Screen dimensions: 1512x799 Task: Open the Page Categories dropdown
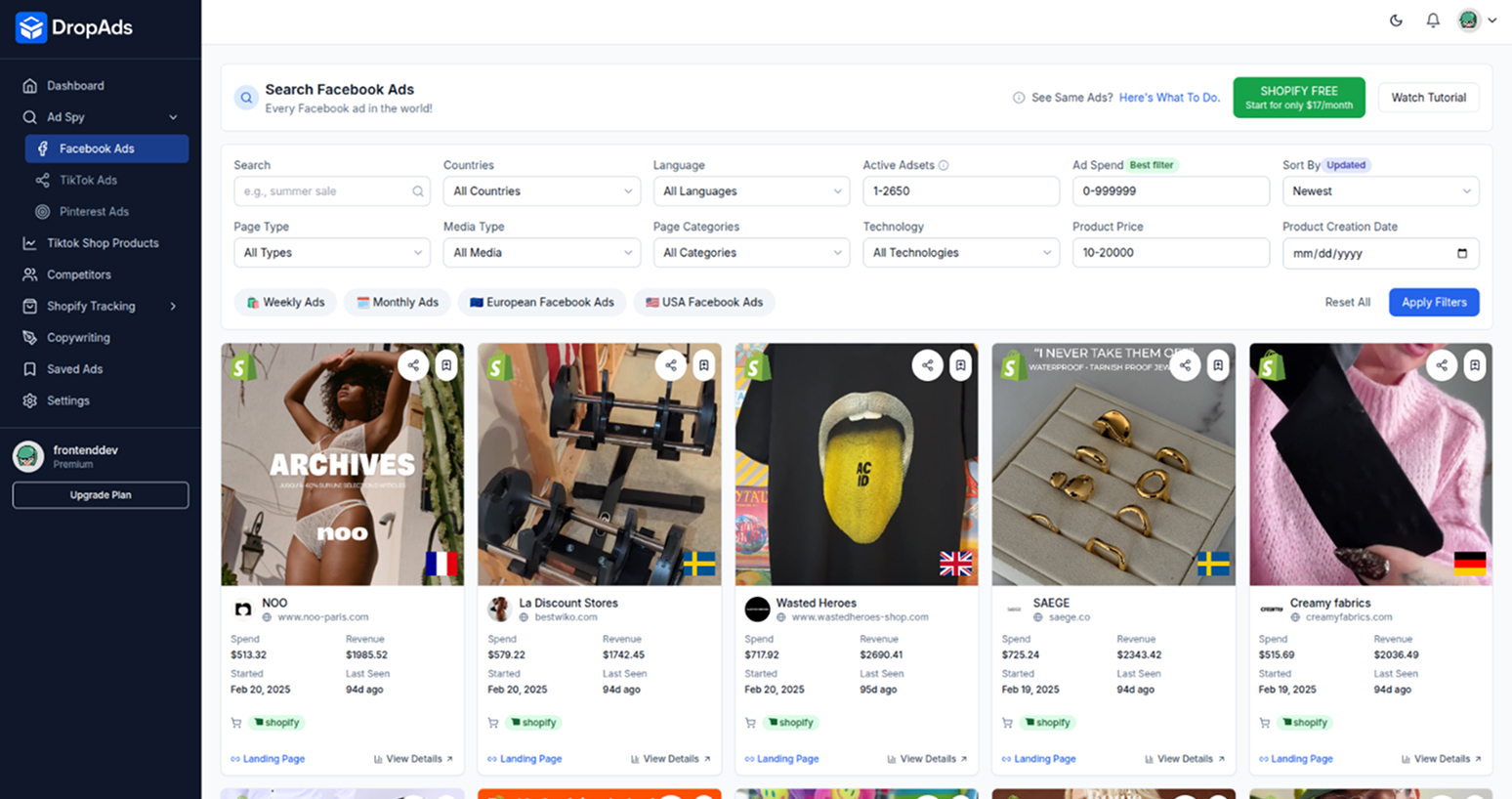pos(751,253)
